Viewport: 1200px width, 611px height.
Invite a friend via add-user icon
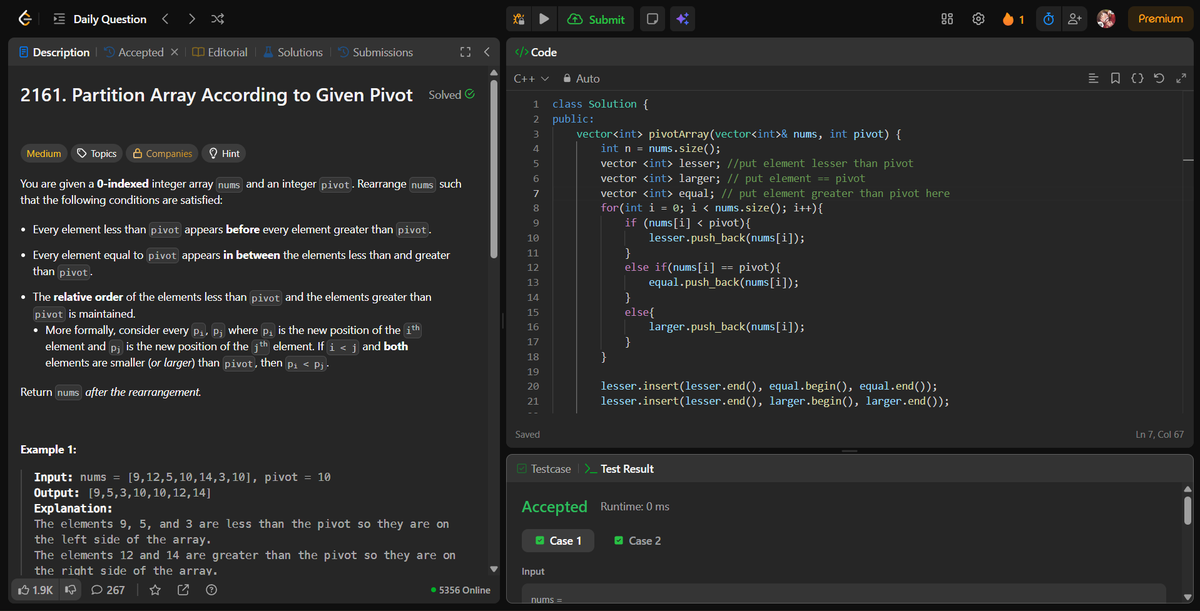[x=1075, y=19]
